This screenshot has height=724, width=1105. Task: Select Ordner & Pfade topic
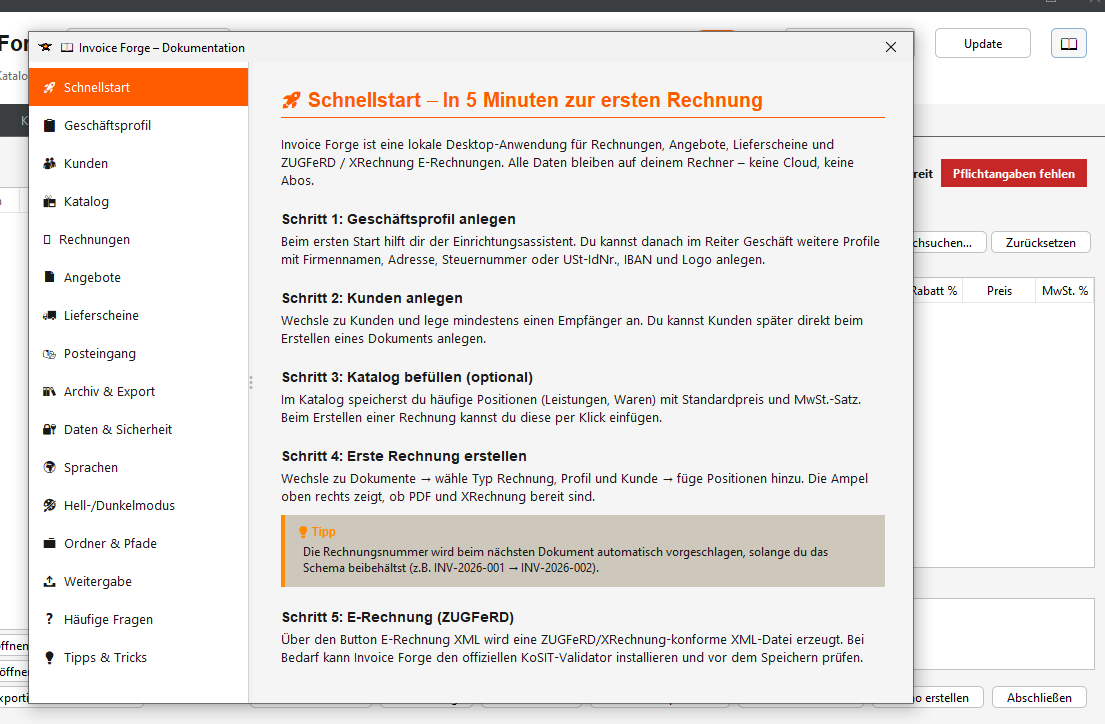[x=139, y=544]
